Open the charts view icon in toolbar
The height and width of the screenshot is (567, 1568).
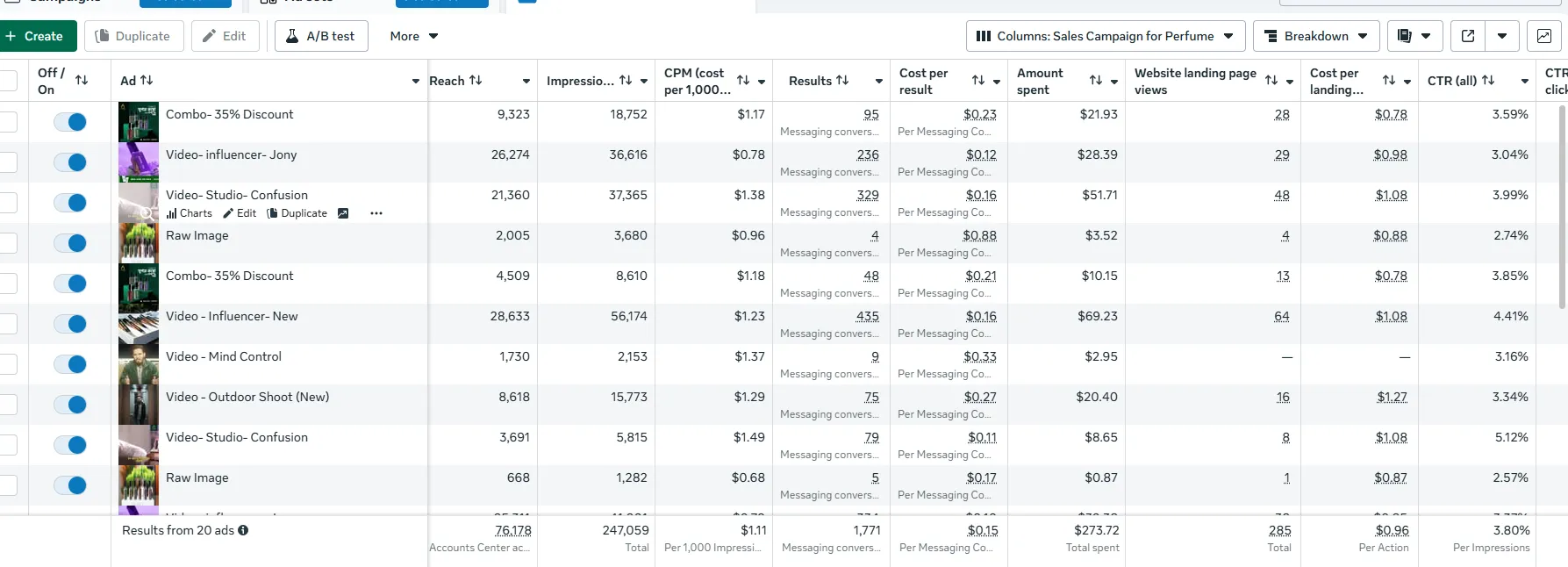coord(1543,36)
